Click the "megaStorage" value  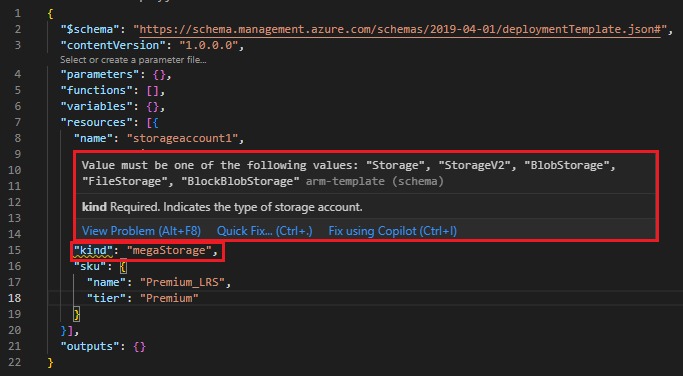(169, 251)
